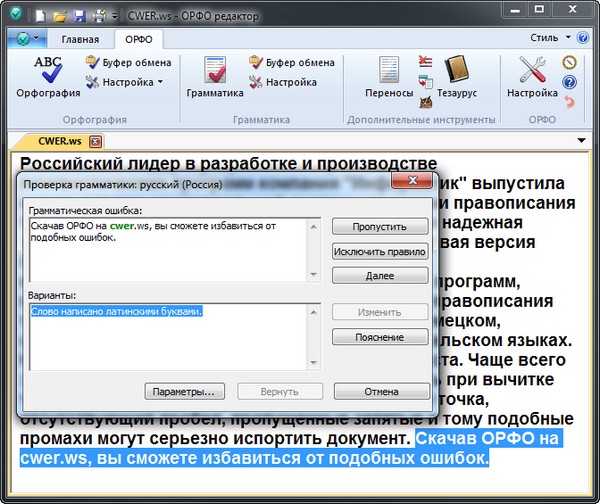Click the Исключить правило button
Screen dimensions: 600x504
380,251
